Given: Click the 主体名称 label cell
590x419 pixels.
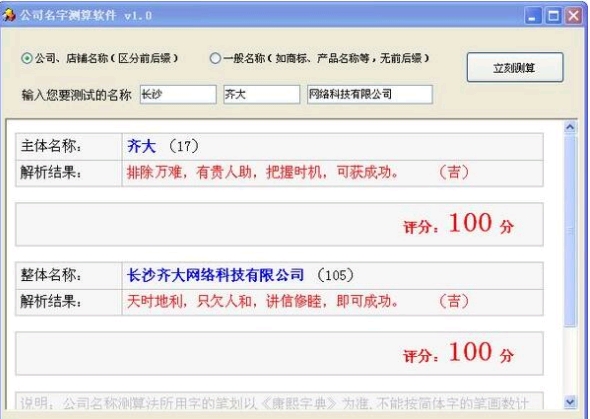Looking at the screenshot, I should [69, 146].
